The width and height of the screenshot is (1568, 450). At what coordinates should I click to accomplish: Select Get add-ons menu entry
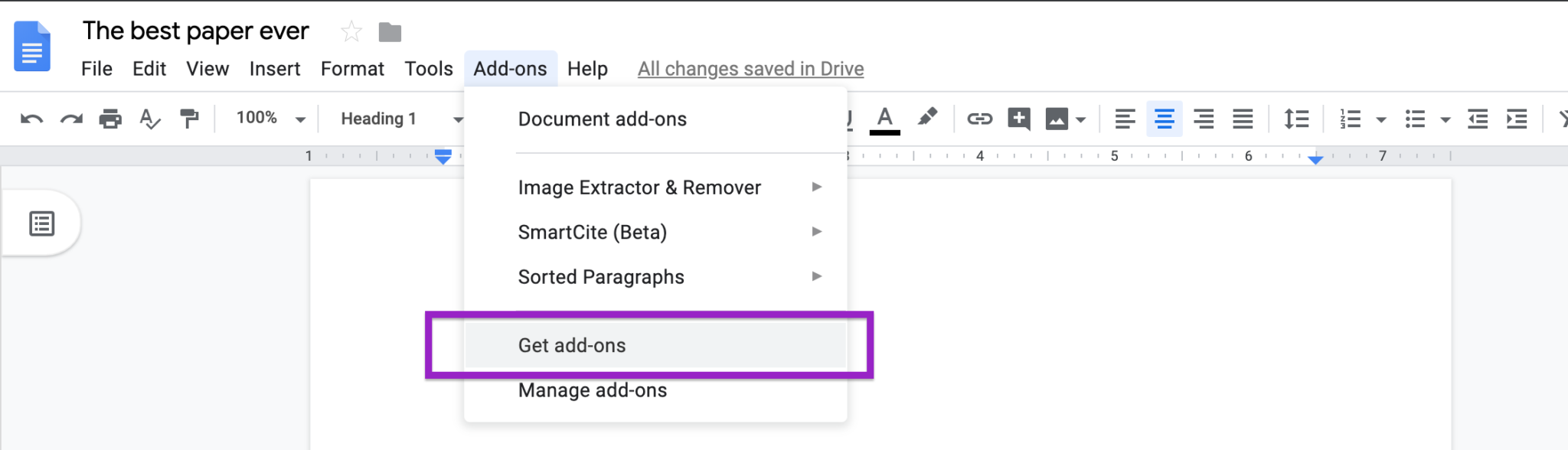click(655, 346)
